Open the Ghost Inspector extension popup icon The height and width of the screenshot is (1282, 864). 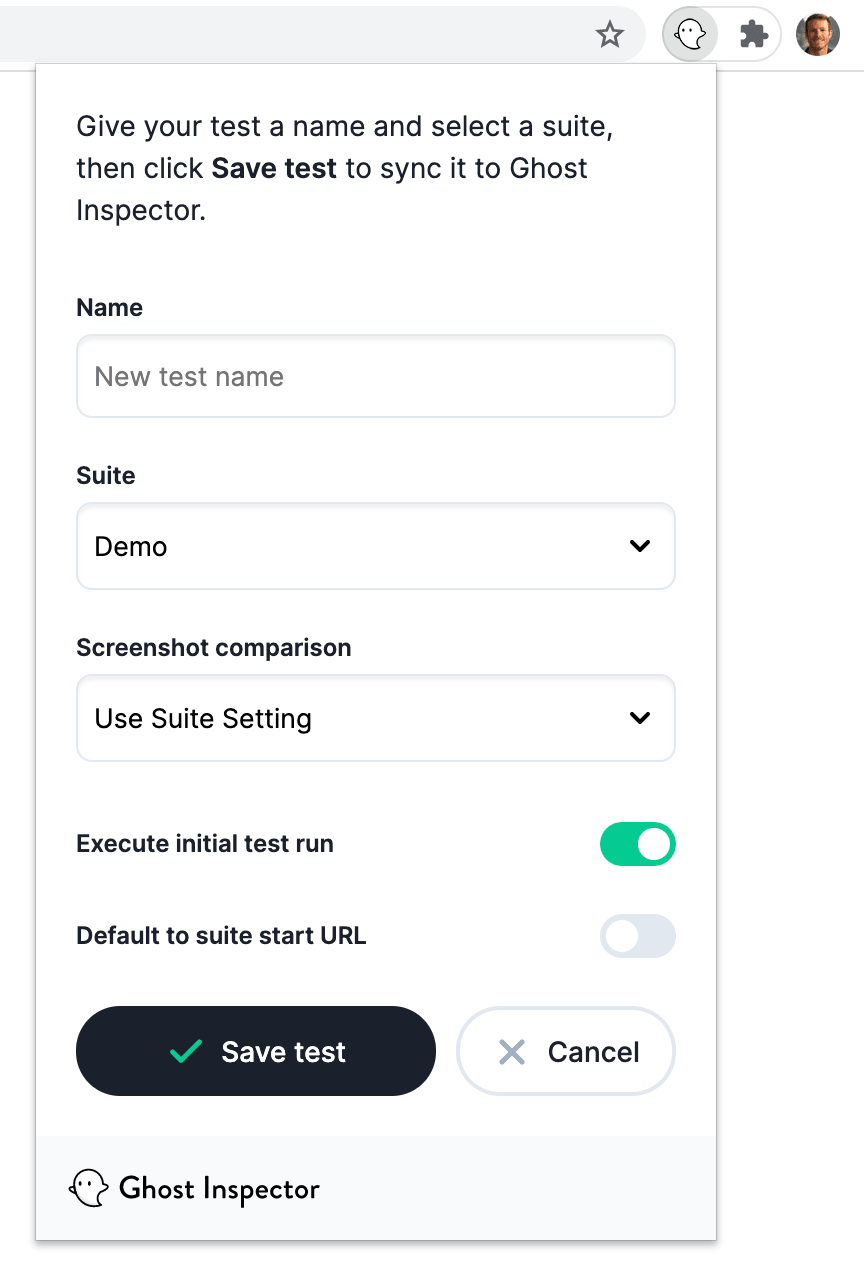click(690, 34)
